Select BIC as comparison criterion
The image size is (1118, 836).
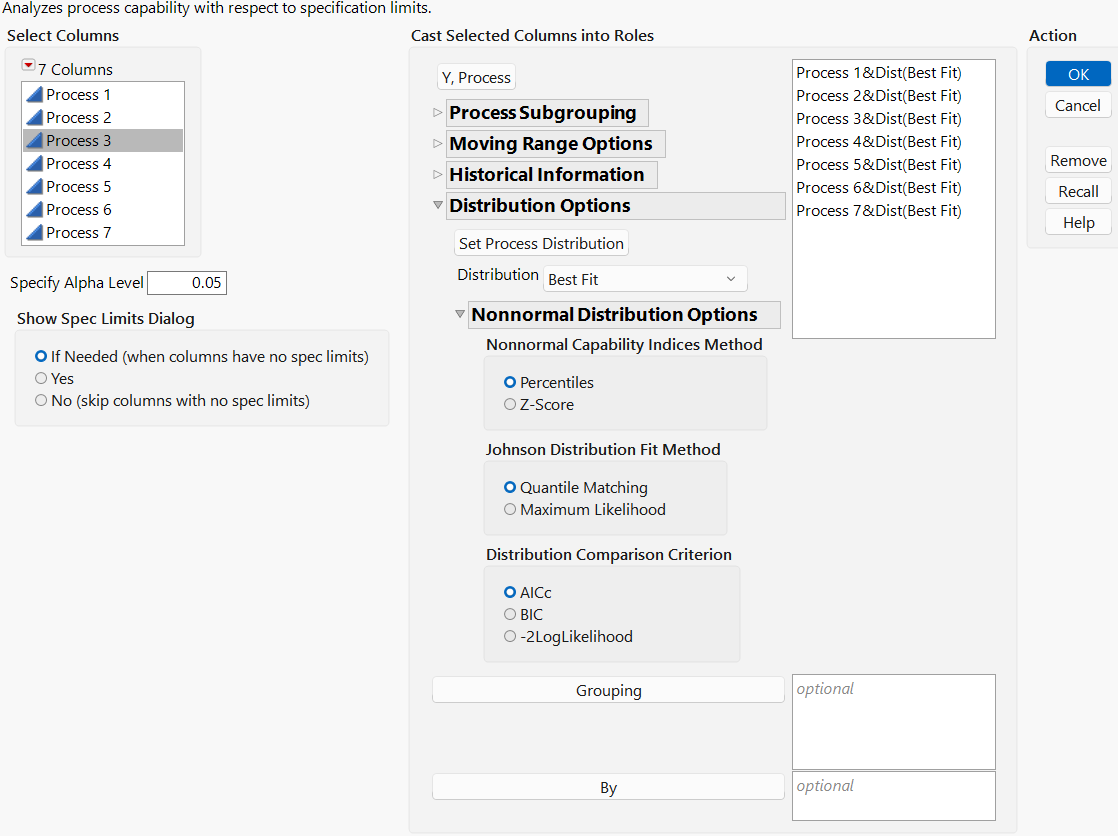coord(510,614)
